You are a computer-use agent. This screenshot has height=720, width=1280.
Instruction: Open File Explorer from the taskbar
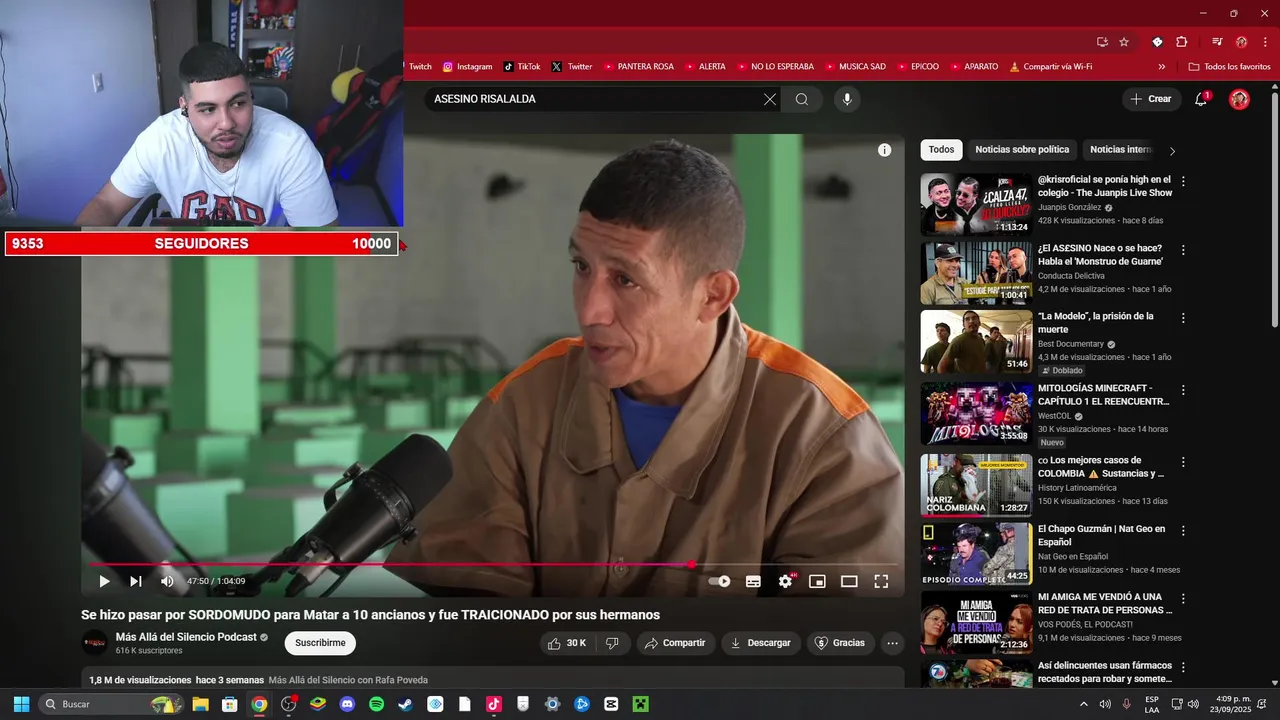point(200,704)
